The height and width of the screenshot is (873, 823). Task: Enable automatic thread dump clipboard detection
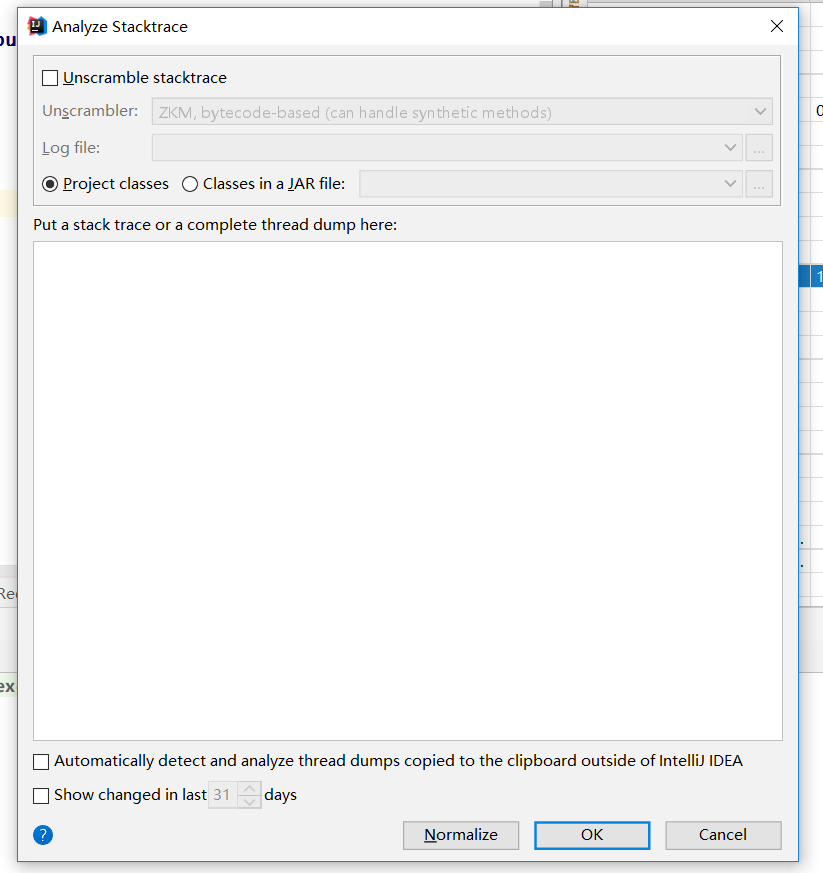coord(41,762)
